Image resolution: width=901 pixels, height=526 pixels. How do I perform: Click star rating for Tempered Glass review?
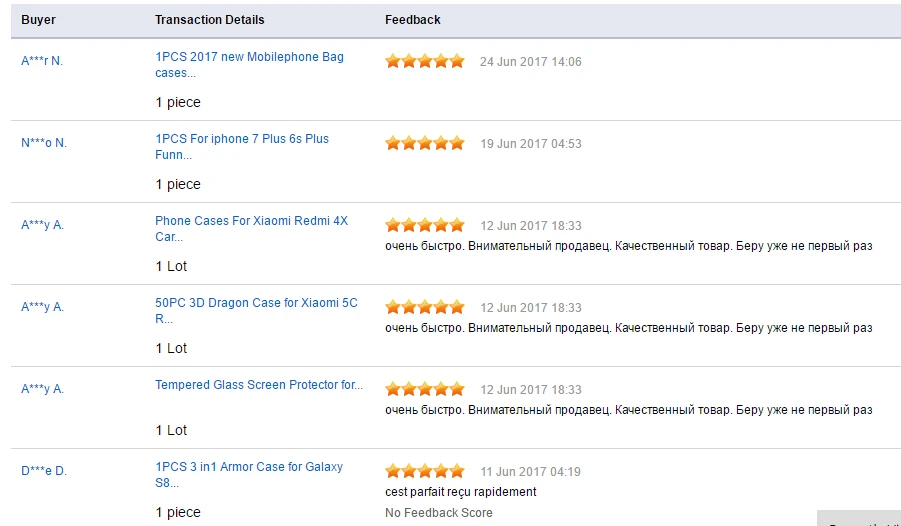pyautogui.click(x=425, y=389)
